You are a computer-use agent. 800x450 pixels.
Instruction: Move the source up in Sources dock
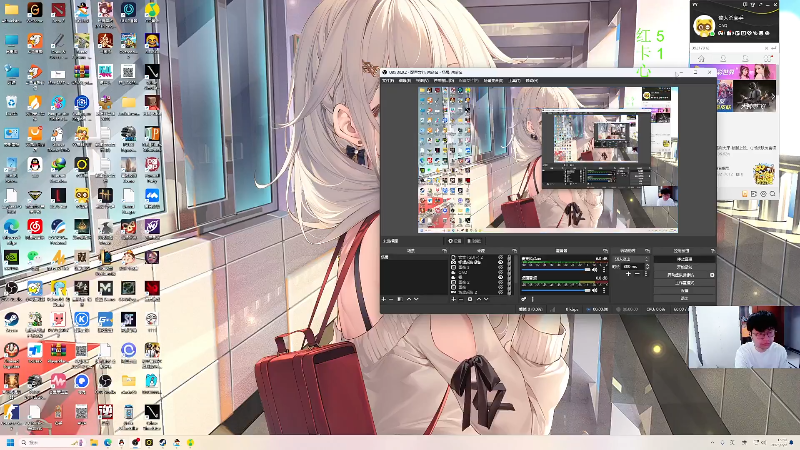479,299
